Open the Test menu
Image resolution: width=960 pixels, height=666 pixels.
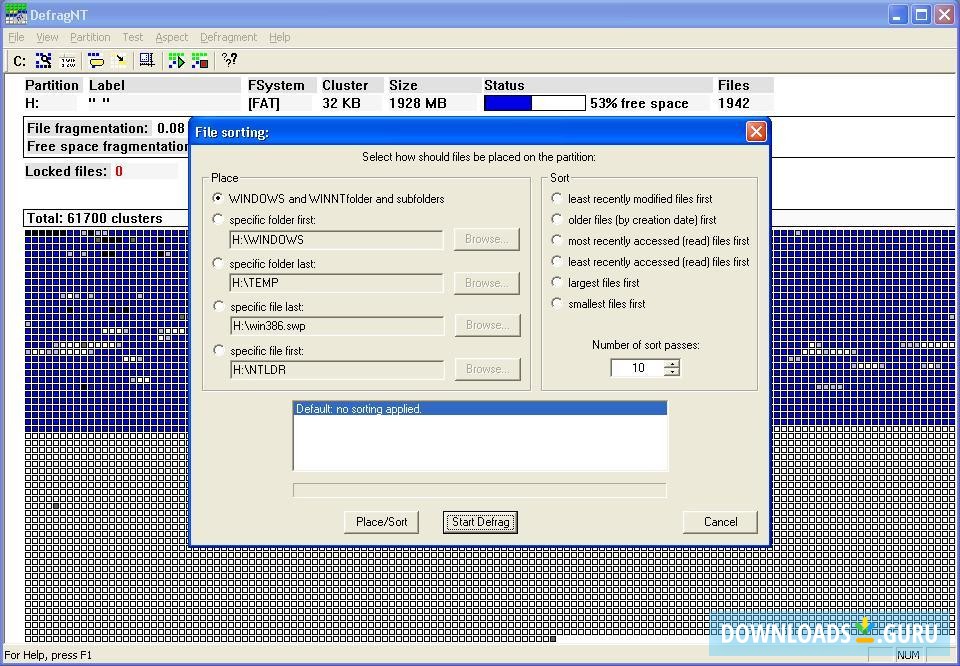point(132,37)
